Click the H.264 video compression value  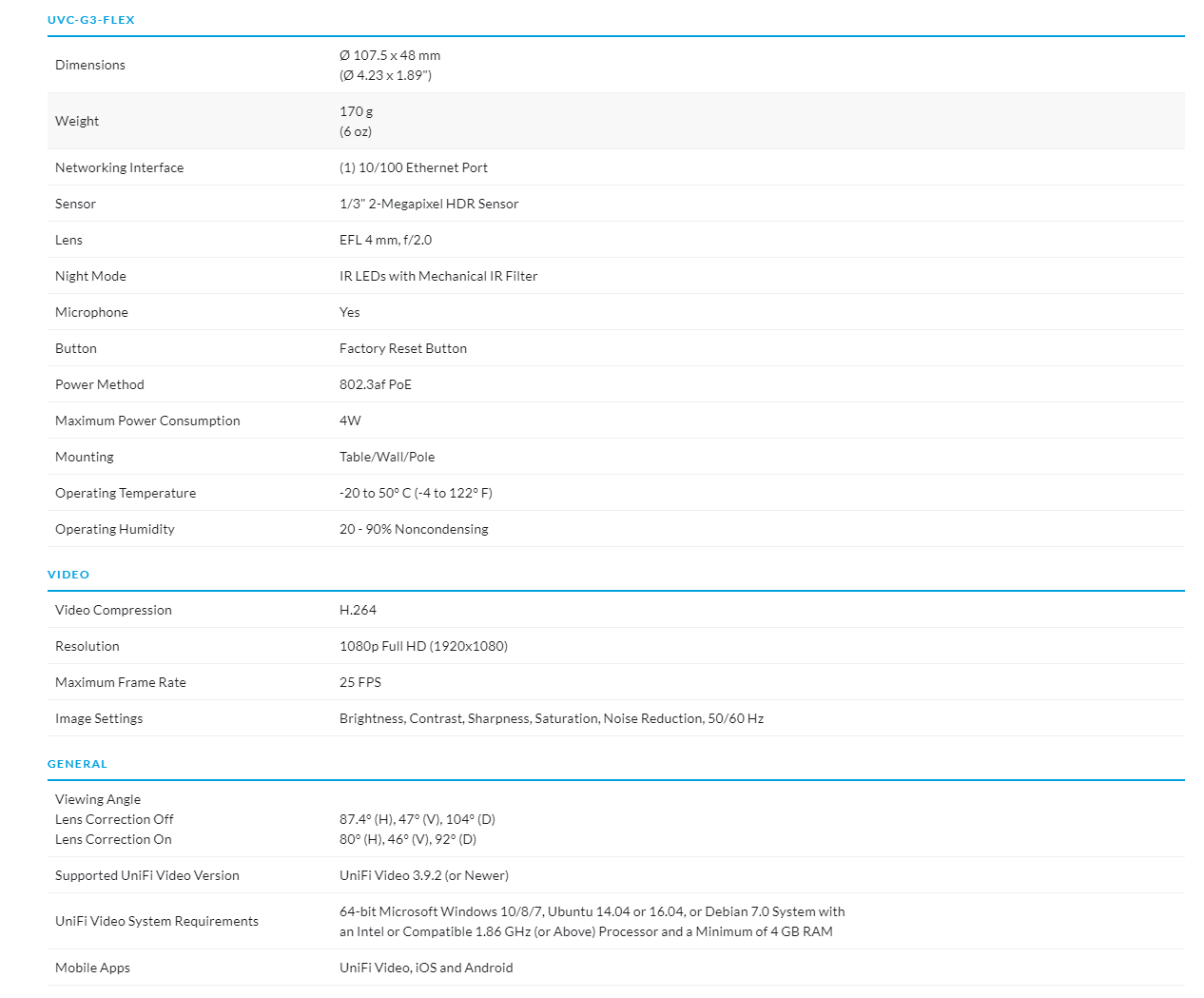pos(358,610)
